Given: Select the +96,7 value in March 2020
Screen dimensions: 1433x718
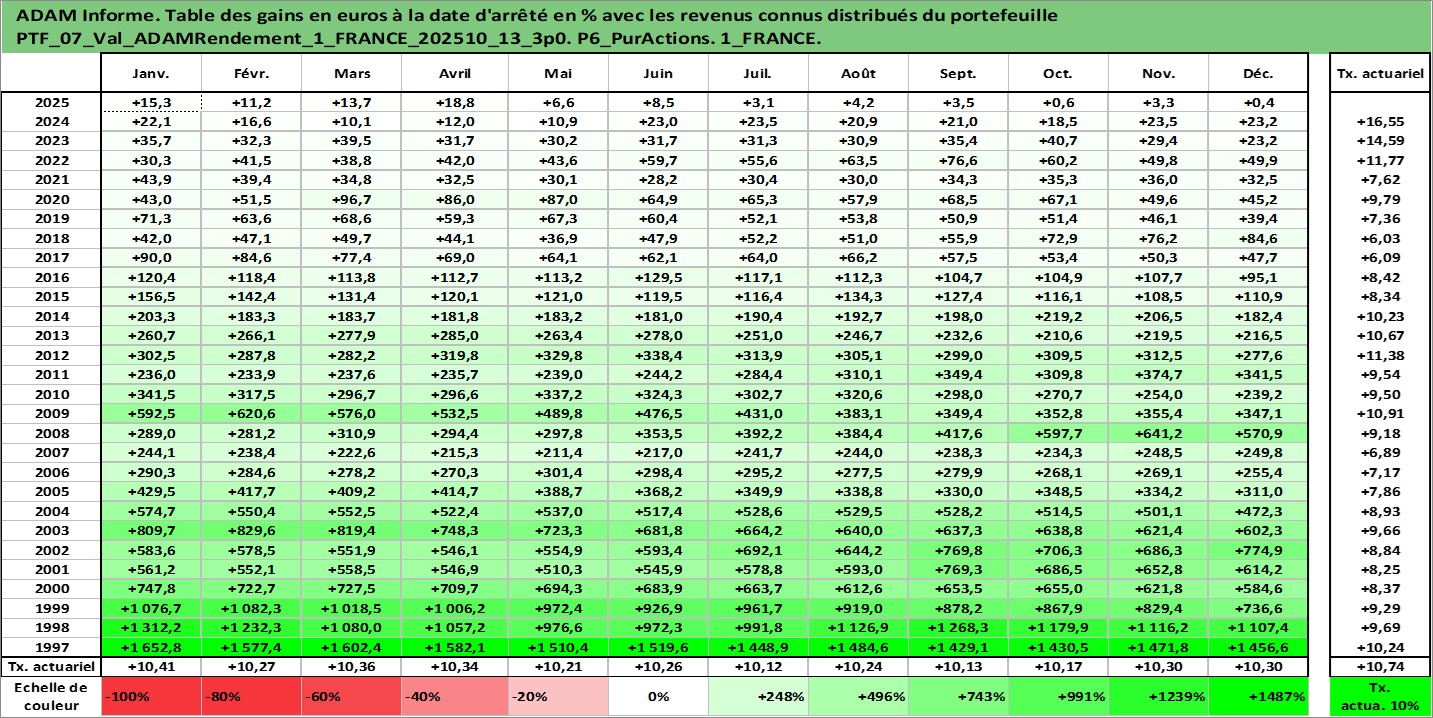Looking at the screenshot, I should tap(351, 199).
